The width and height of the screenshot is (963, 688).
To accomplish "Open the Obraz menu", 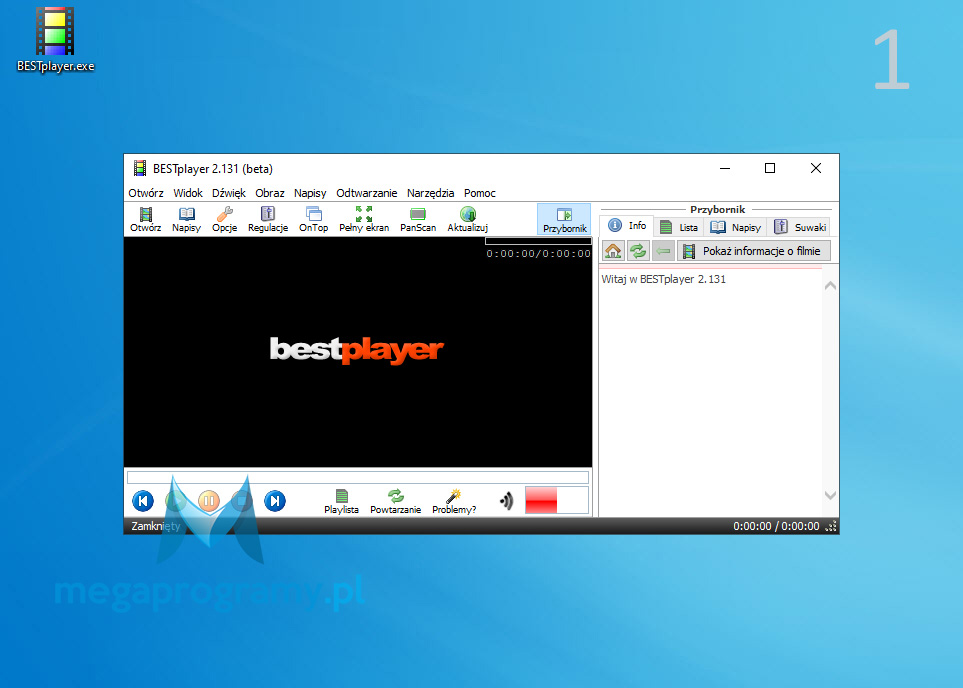I will [270, 193].
